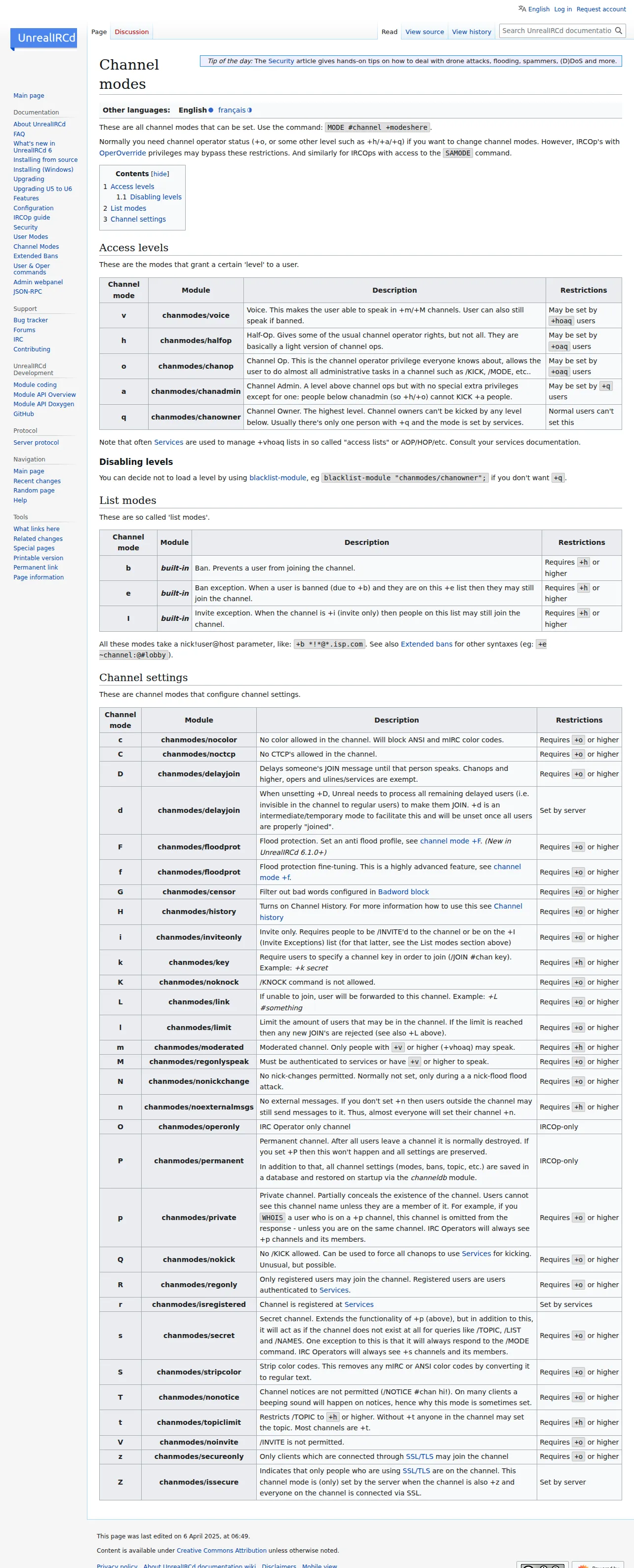Jump to Disabling levels in the Contents box

[156, 197]
